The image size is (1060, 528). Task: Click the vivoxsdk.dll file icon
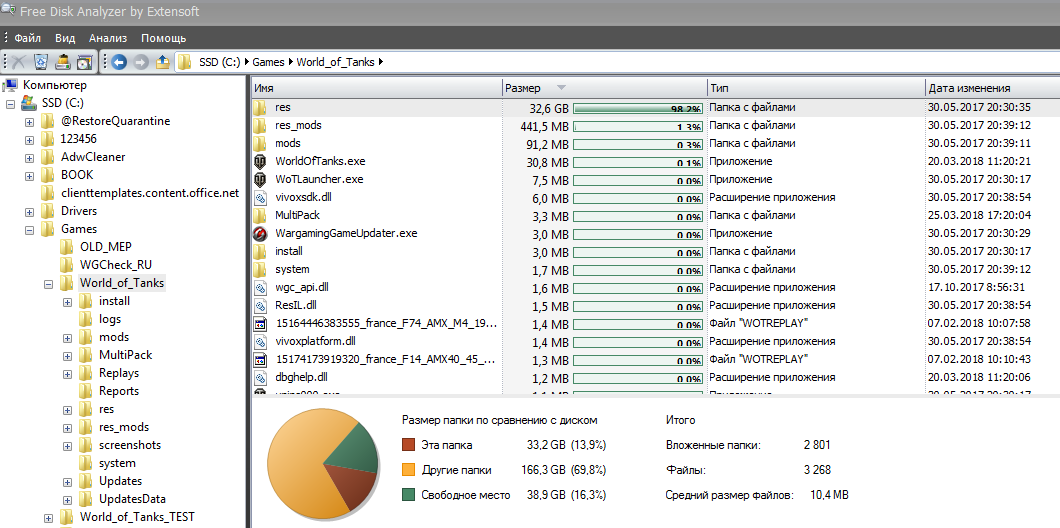point(260,197)
